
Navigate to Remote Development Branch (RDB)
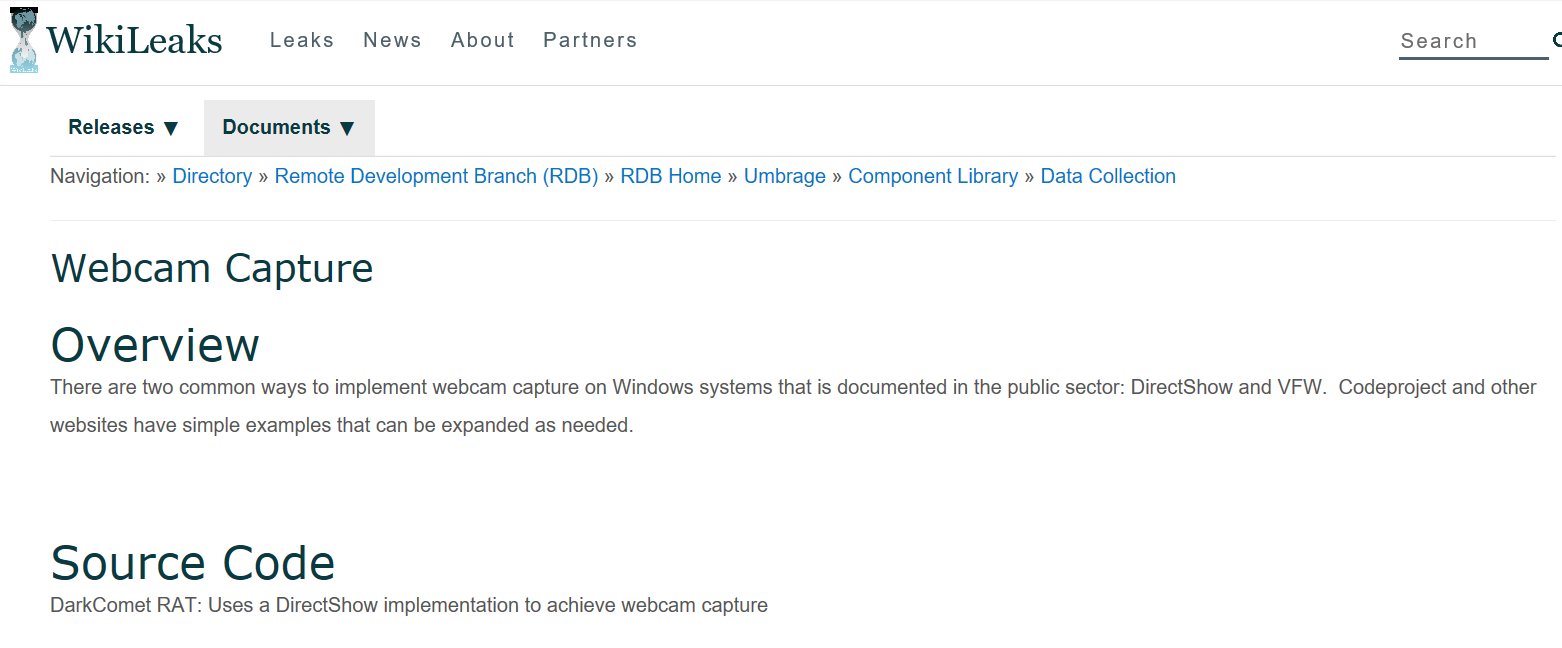[436, 177]
